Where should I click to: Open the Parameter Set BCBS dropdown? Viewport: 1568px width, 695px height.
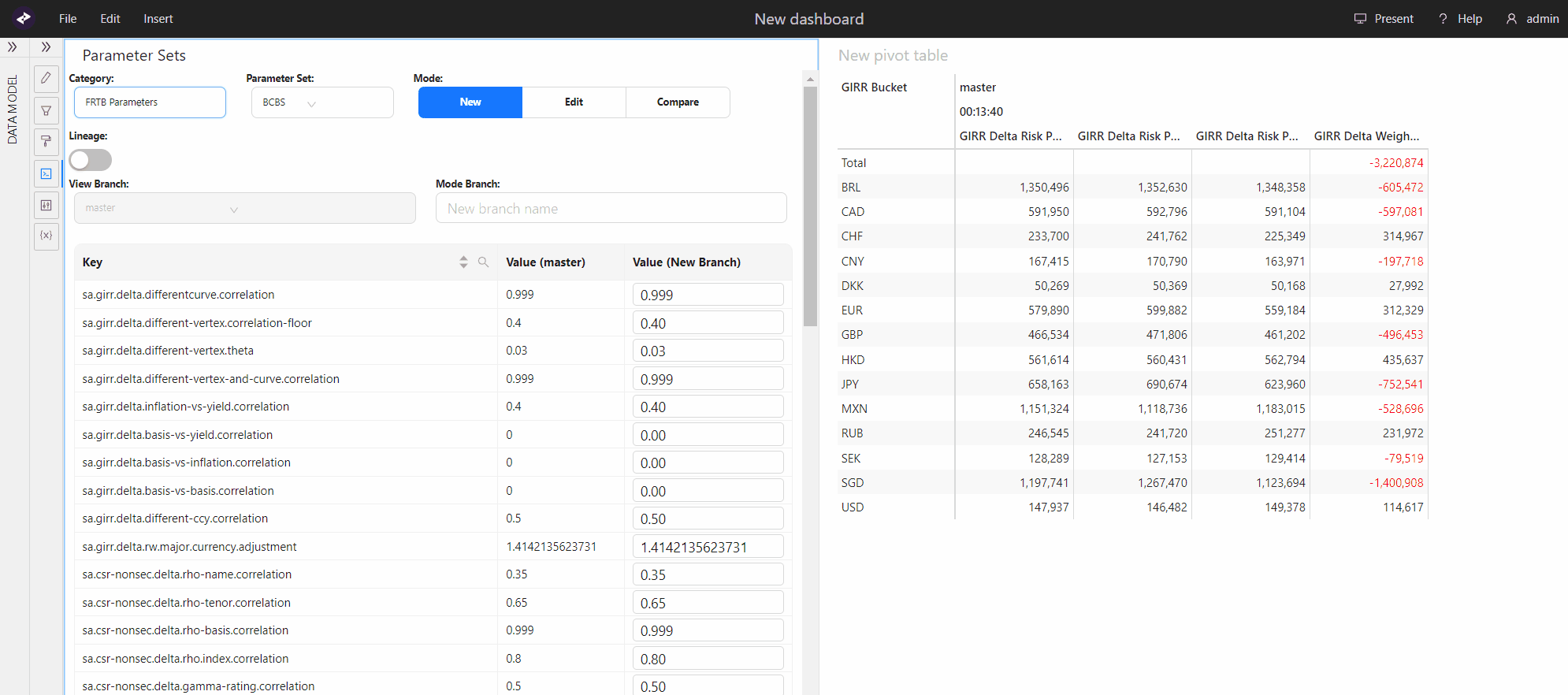pyautogui.click(x=322, y=102)
